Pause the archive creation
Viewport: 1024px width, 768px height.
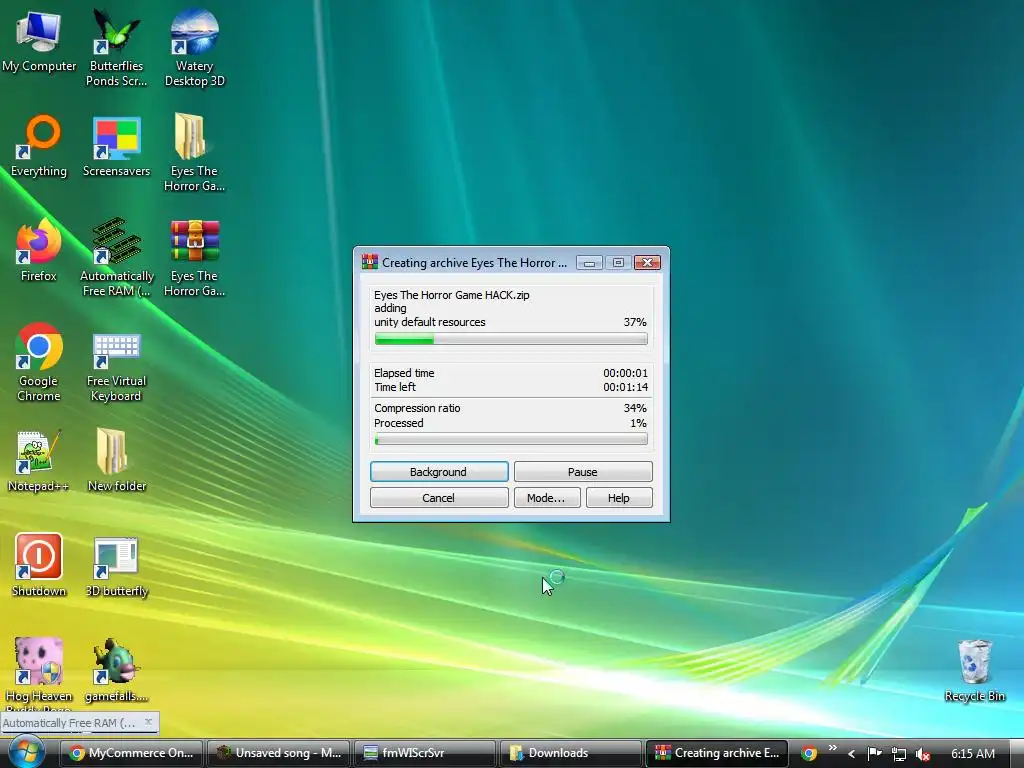(x=583, y=472)
